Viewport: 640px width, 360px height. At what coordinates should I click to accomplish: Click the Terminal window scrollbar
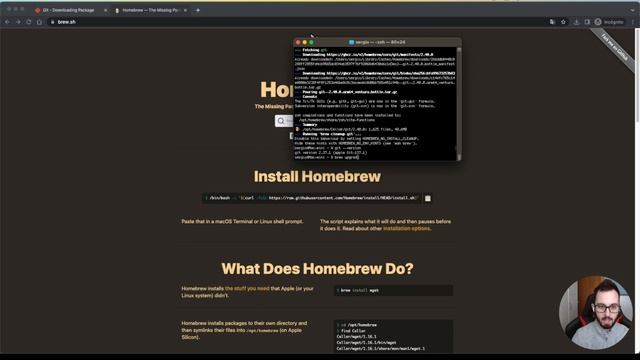[x=459, y=103]
